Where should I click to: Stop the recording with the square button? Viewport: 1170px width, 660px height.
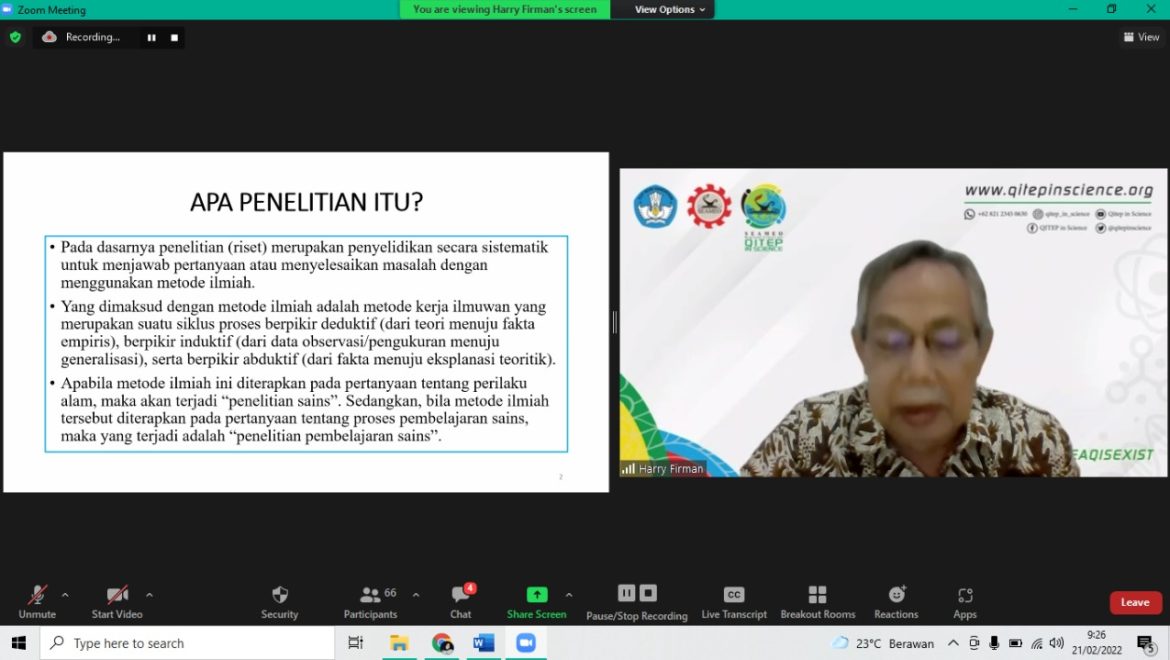coord(172,37)
